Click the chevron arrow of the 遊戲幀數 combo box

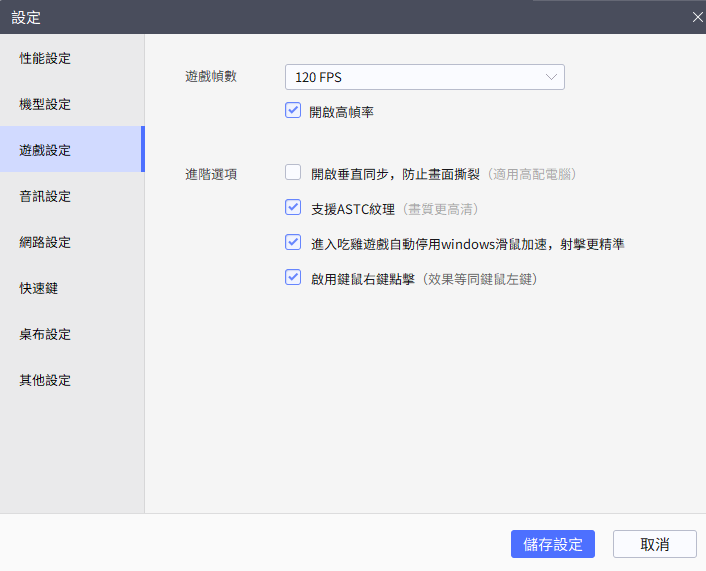551,77
